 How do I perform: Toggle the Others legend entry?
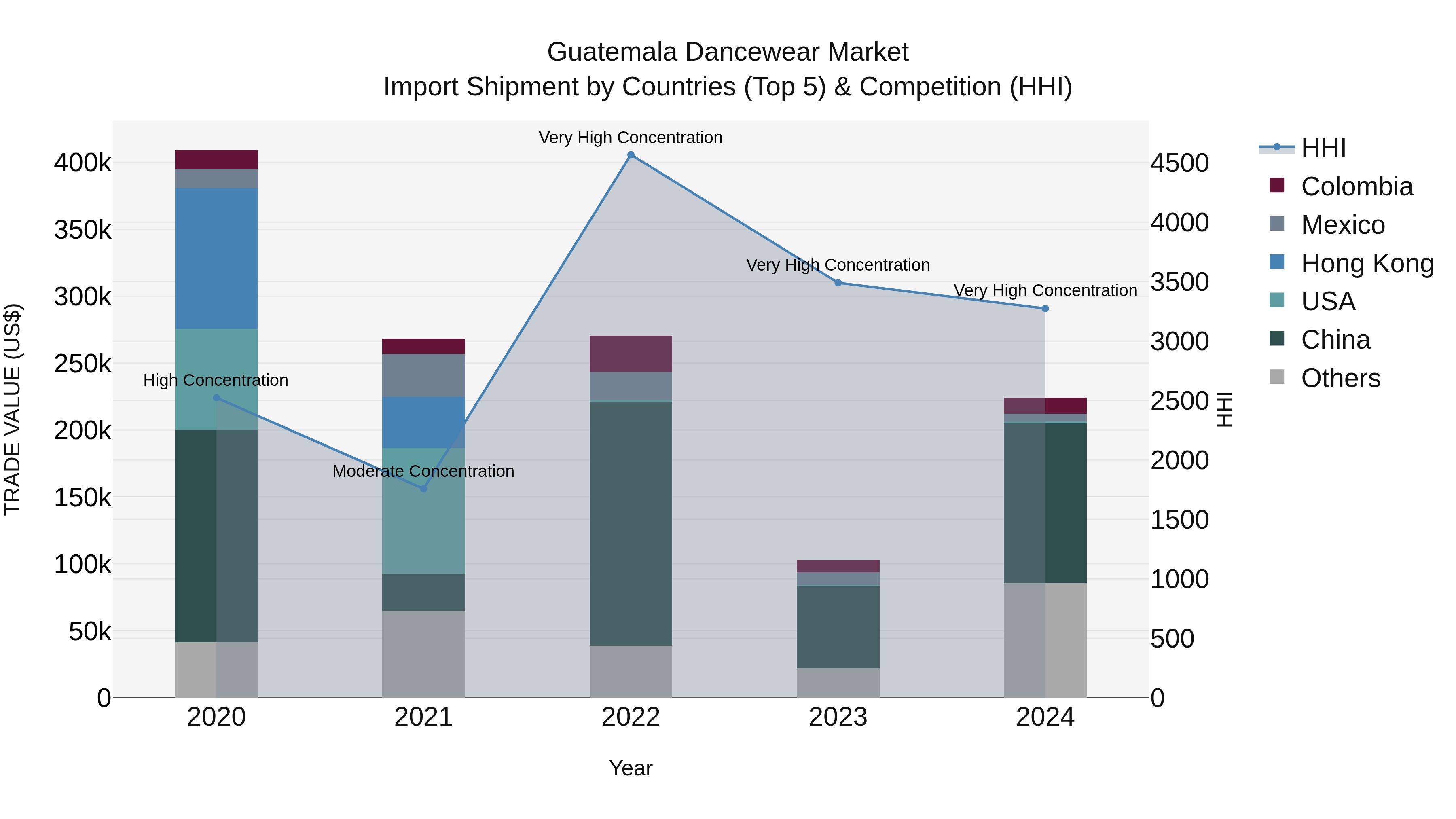[1324, 378]
